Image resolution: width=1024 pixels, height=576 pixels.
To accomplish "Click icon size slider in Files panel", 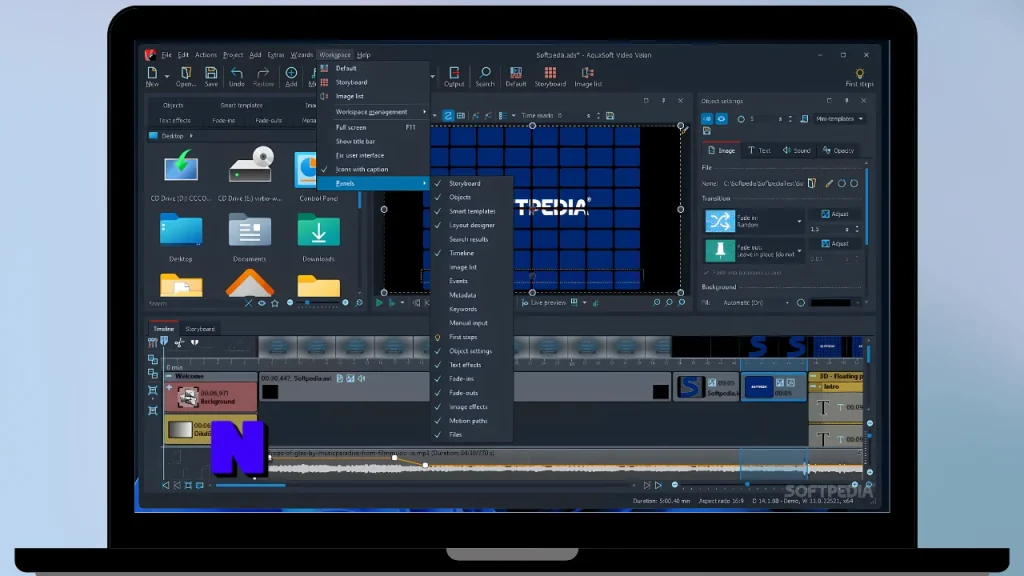I will coord(317,303).
